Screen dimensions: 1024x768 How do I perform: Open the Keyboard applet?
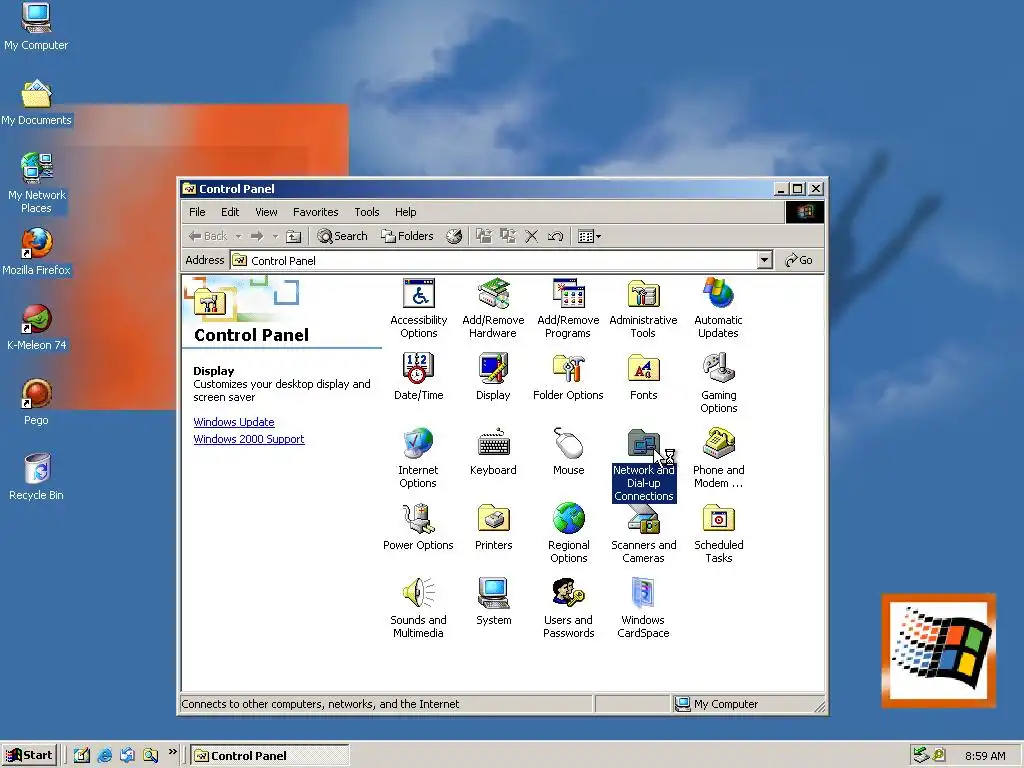[x=493, y=452]
